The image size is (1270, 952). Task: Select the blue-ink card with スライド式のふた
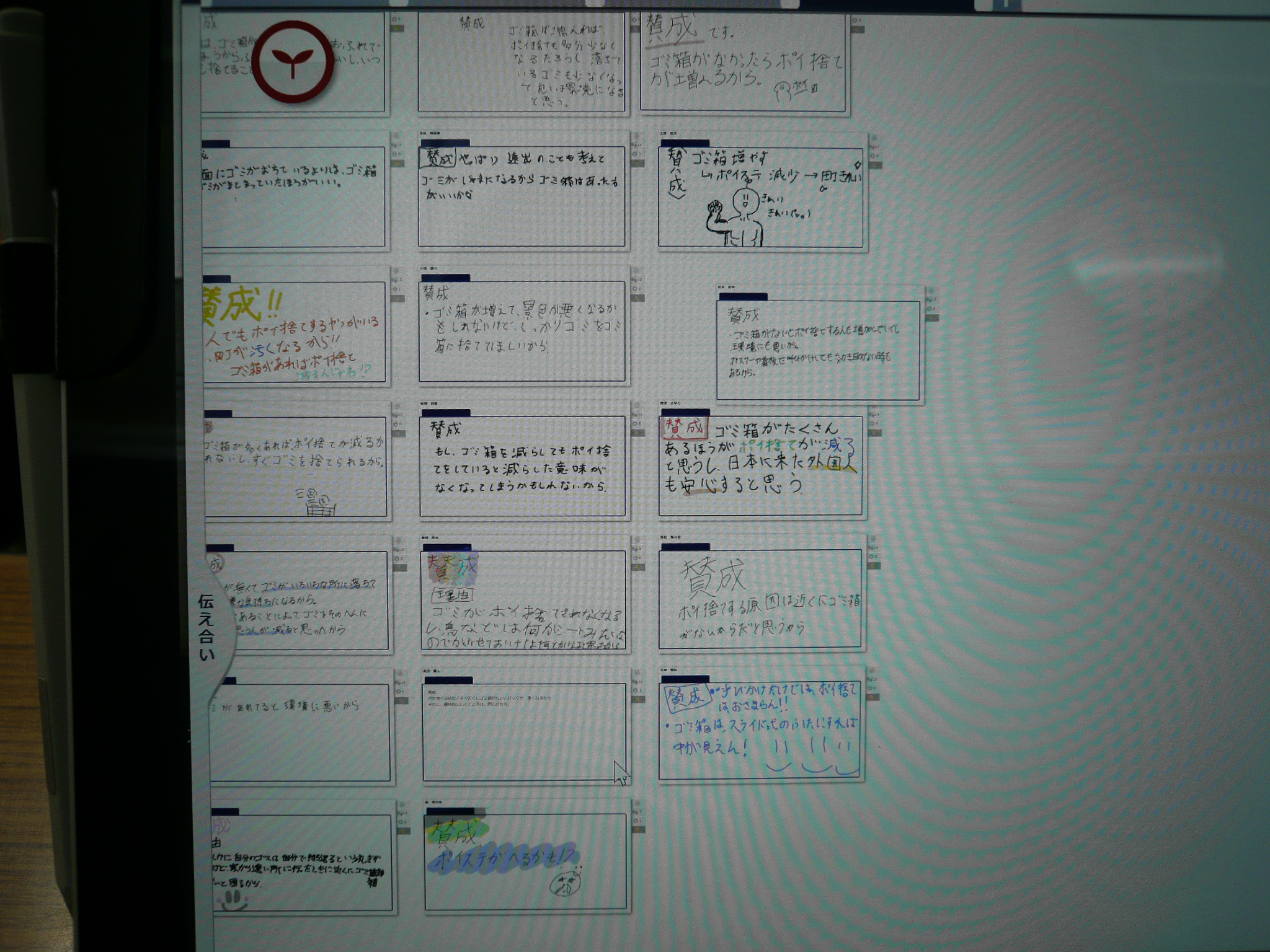click(x=760, y=731)
